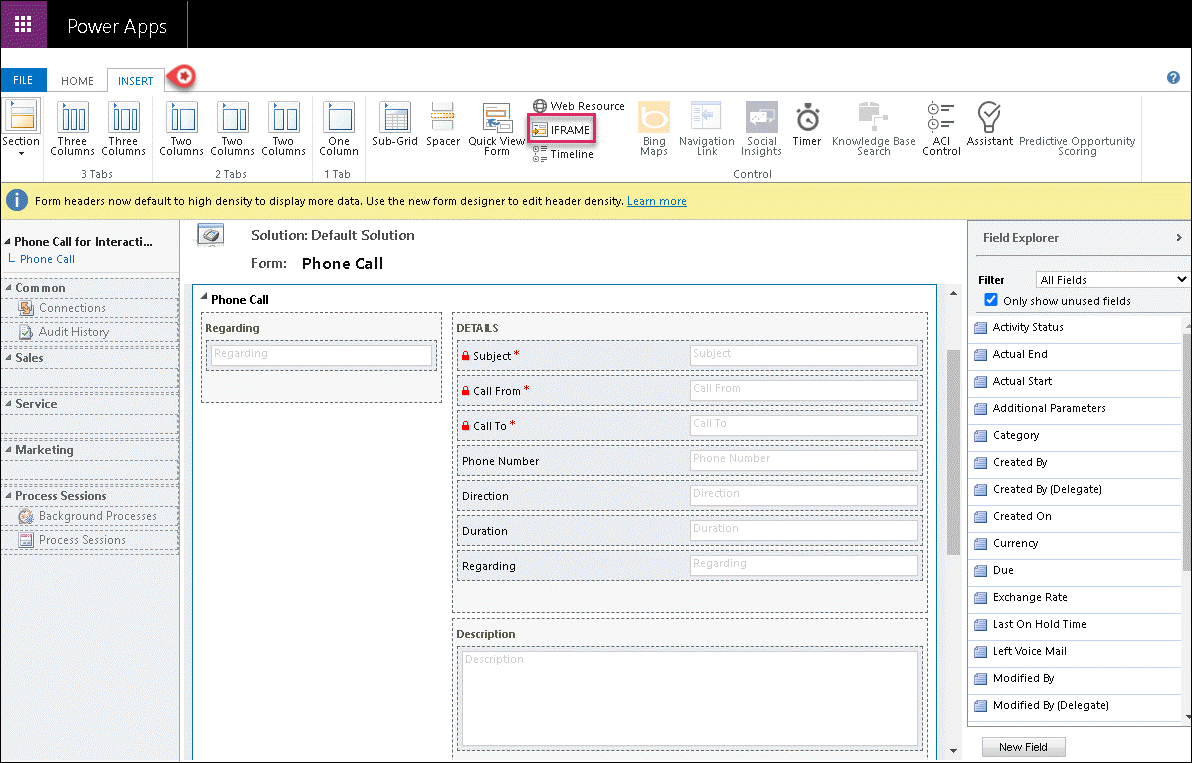Open the Power Apps app launcher waffle
Viewport: 1192px width, 763px height.
click(23, 24)
